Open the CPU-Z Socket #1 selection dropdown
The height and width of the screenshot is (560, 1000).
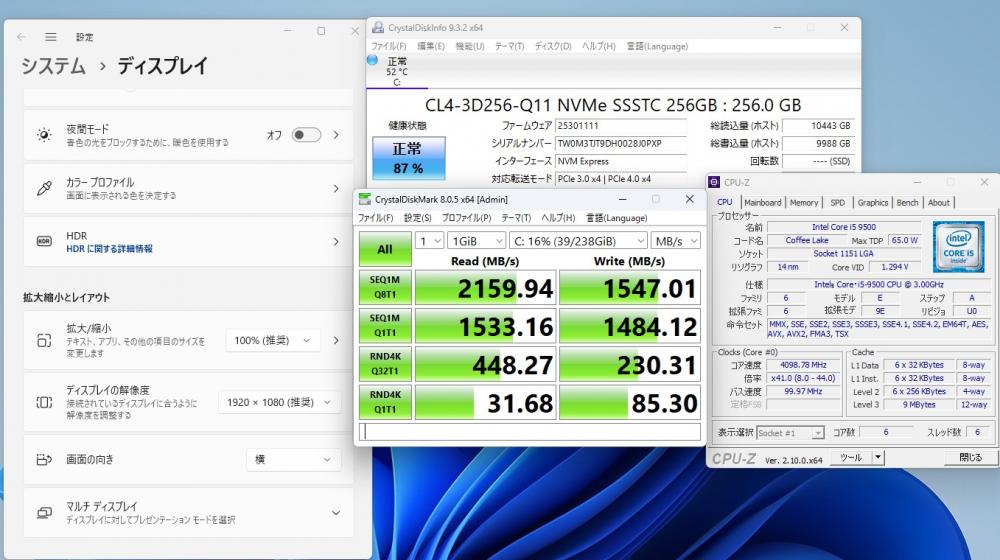pos(790,433)
